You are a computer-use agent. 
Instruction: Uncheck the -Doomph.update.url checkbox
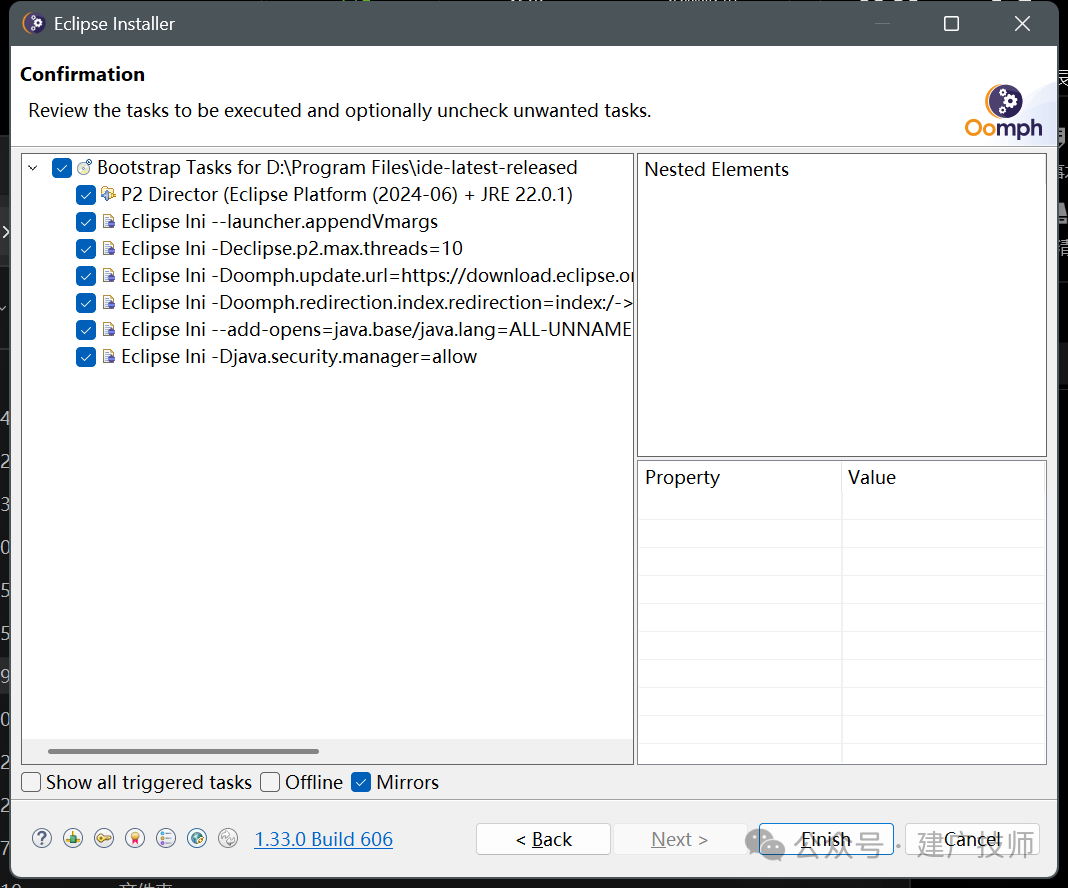tap(86, 276)
